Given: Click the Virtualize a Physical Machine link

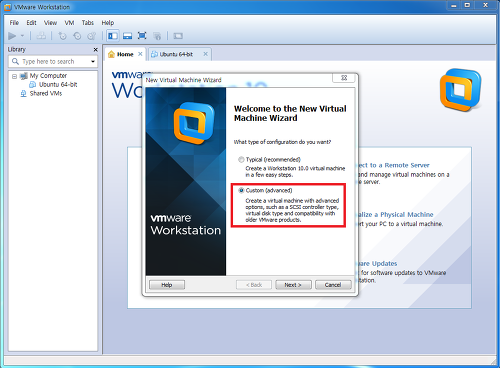Looking at the screenshot, I should (395, 214).
